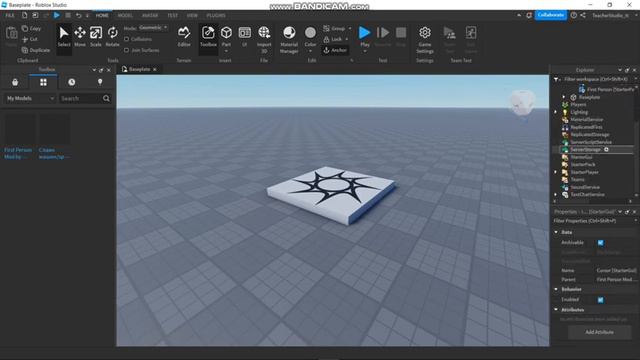This screenshot has height=360, width=640.
Task: Open Toolbox Marketplace tab icon
Action: coord(15,82)
